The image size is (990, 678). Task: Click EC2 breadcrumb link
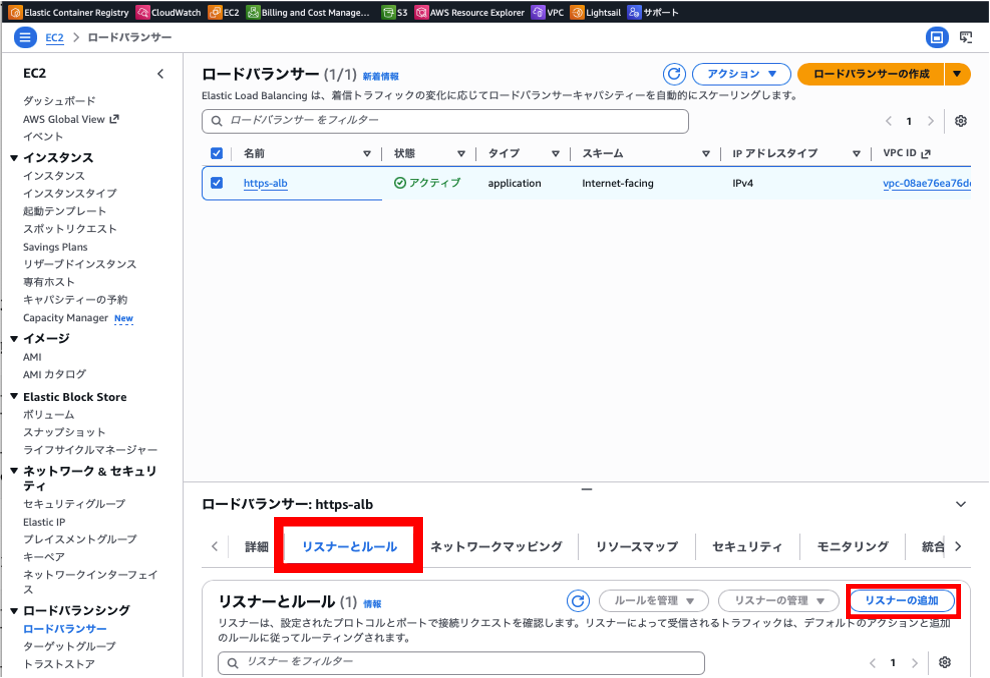click(54, 37)
